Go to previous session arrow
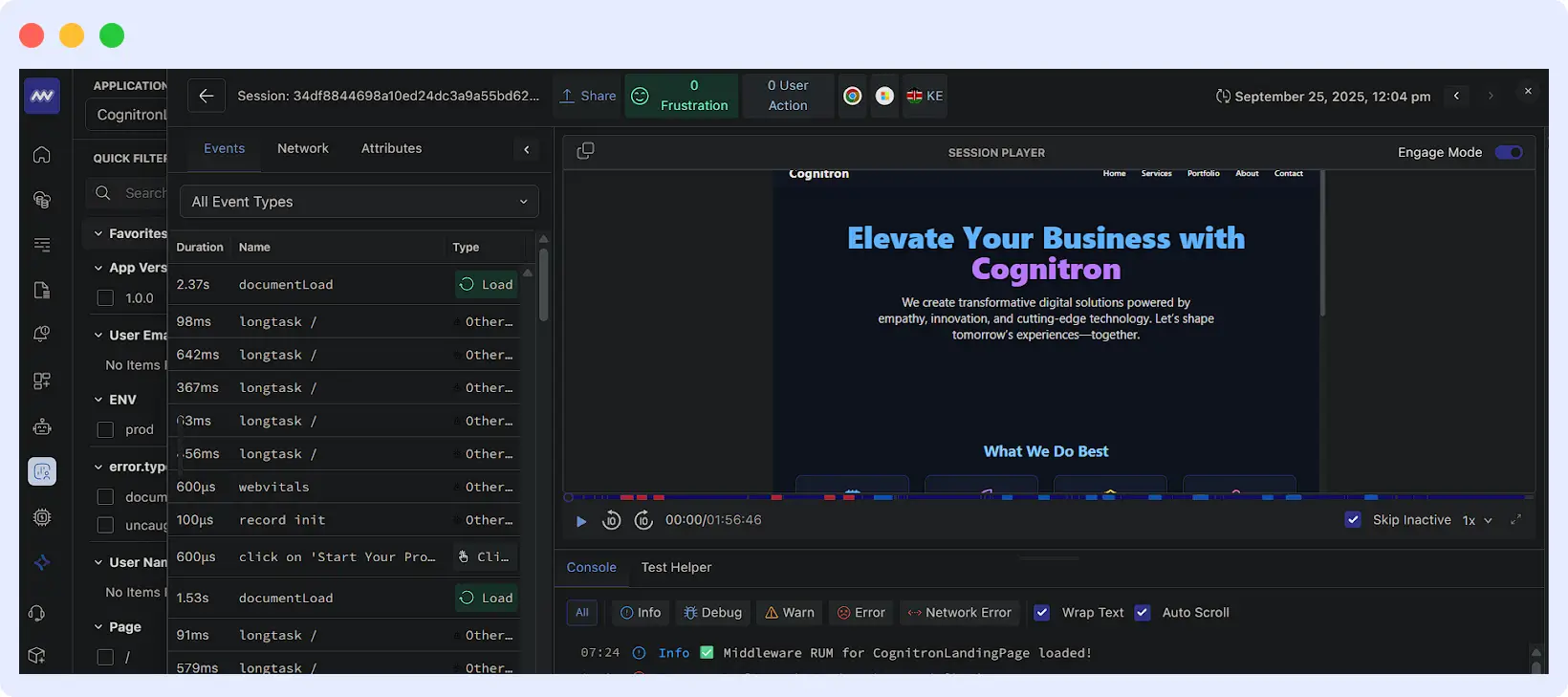This screenshot has width=1568, height=697. tap(1456, 96)
